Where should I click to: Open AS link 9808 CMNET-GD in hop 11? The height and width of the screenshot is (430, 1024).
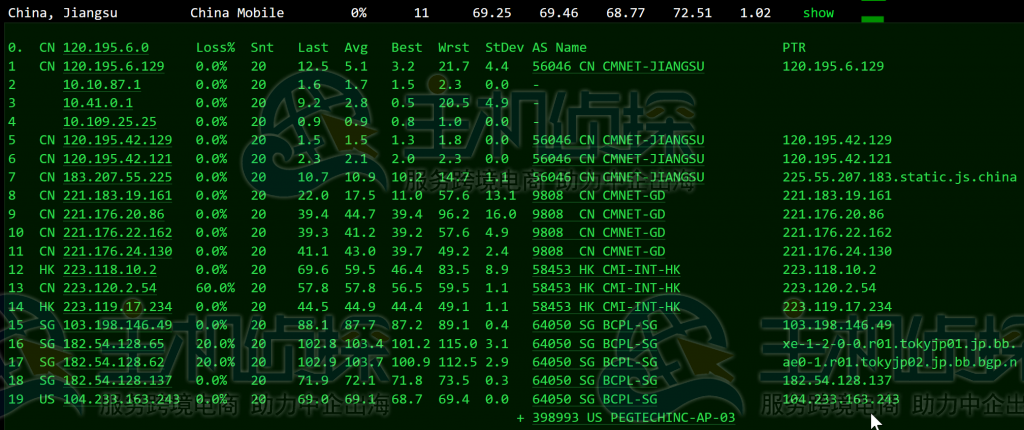(599, 251)
